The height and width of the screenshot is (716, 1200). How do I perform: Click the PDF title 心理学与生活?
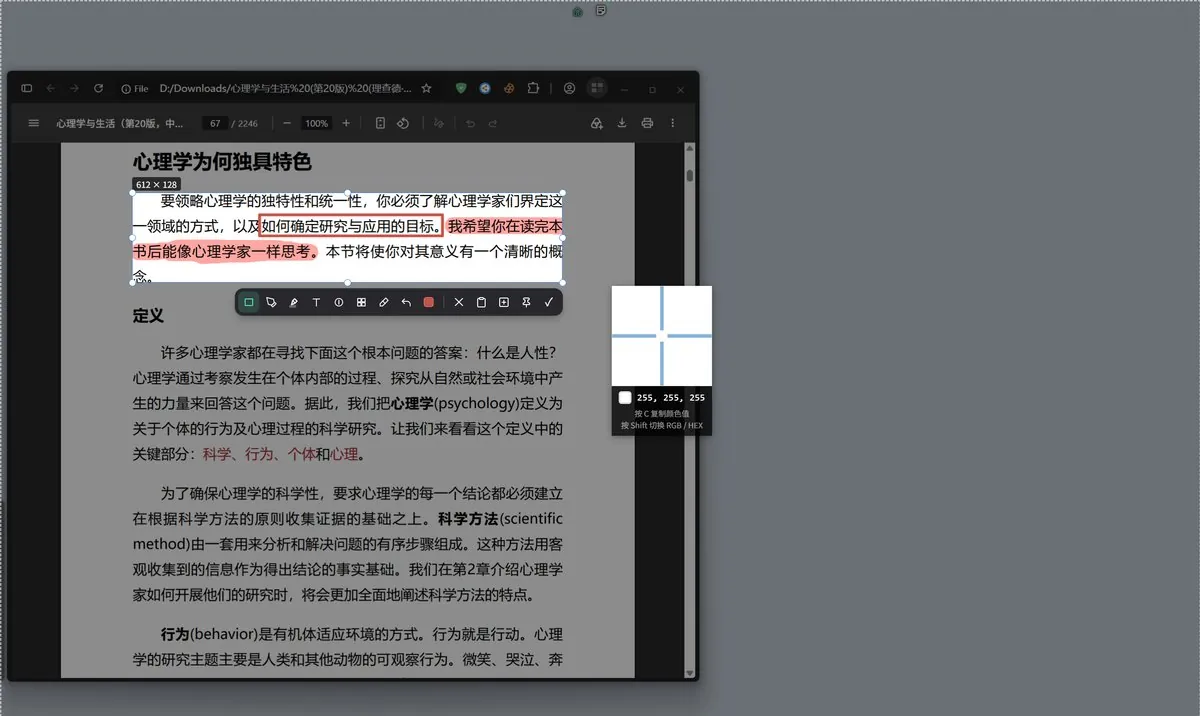pos(120,124)
